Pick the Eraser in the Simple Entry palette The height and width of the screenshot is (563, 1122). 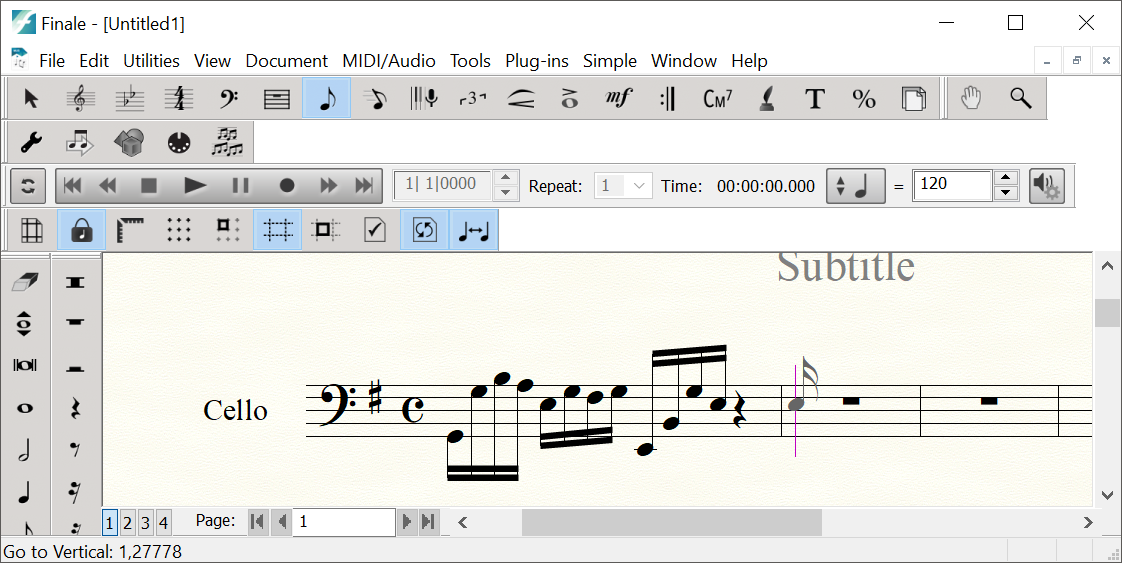tap(25, 283)
